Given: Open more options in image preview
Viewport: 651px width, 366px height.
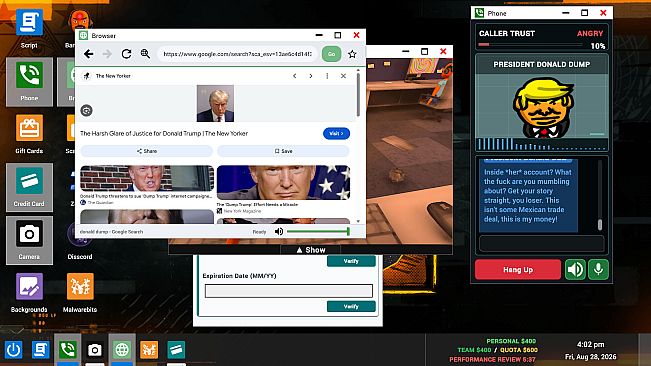Looking at the screenshot, I should click(327, 76).
